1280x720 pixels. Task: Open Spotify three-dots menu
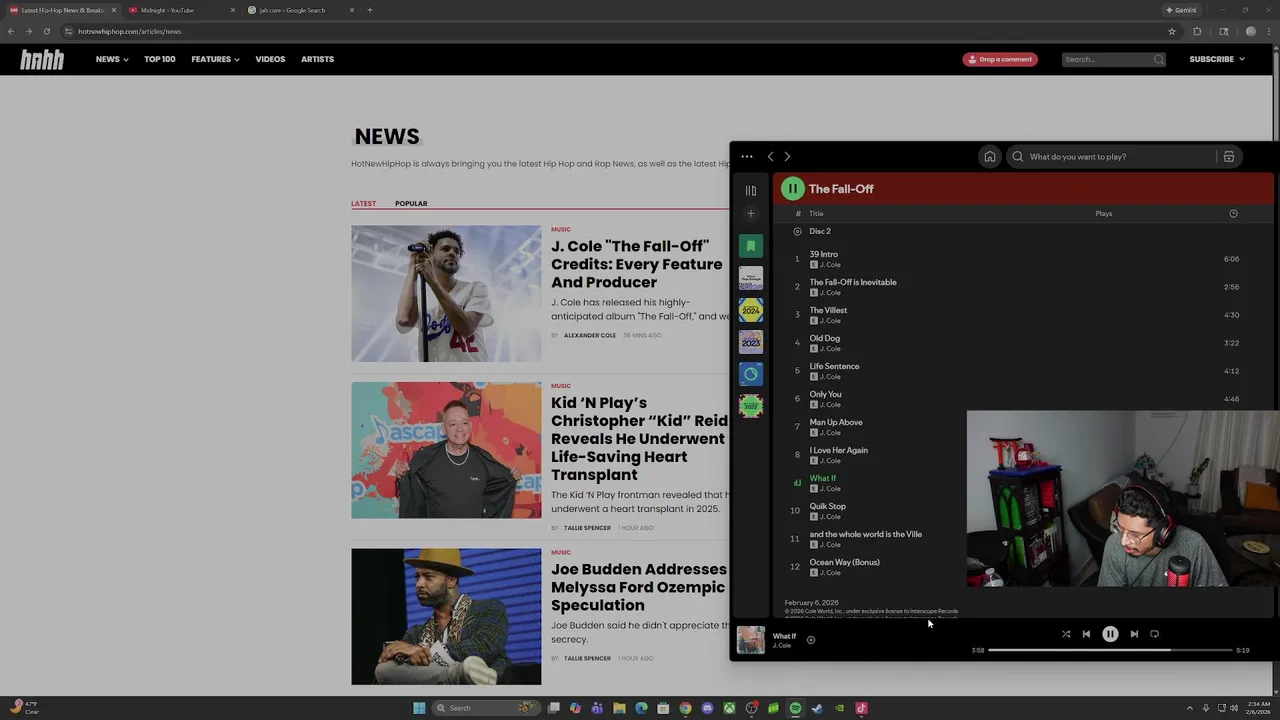747,156
